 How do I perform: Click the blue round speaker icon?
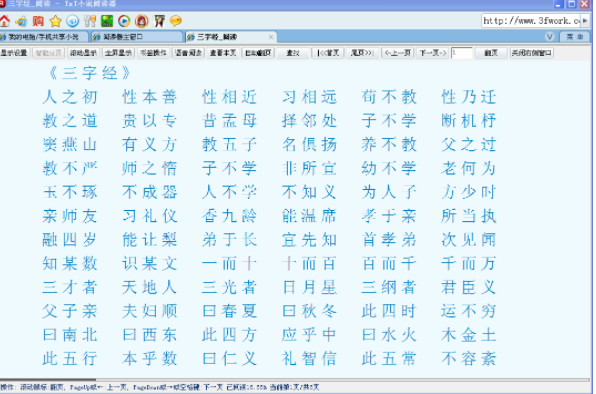73,21
